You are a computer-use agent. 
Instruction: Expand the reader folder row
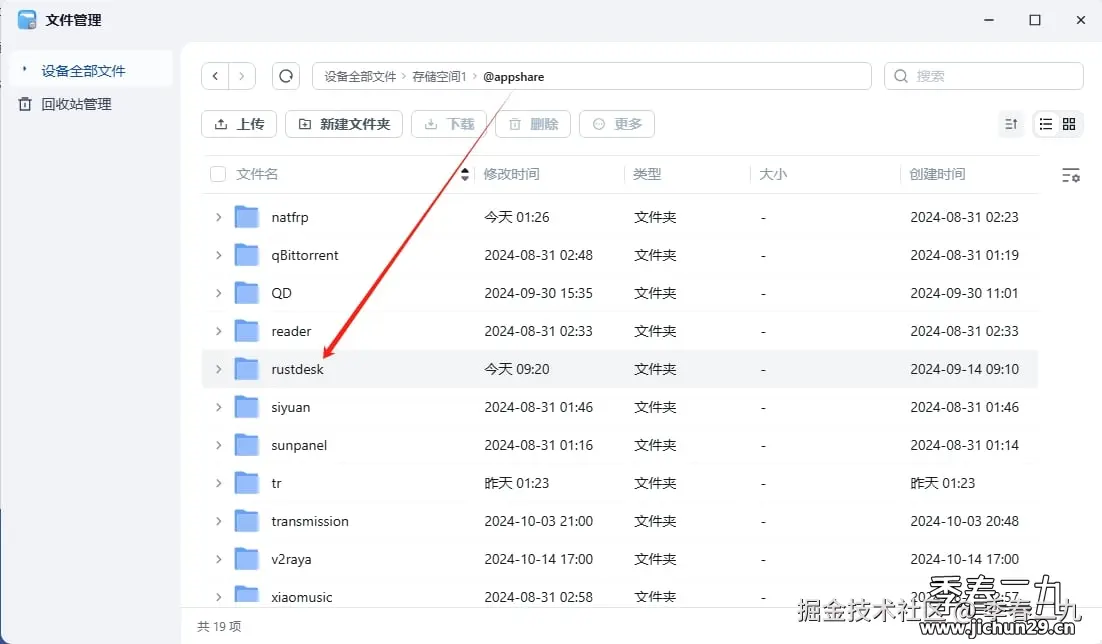219,331
